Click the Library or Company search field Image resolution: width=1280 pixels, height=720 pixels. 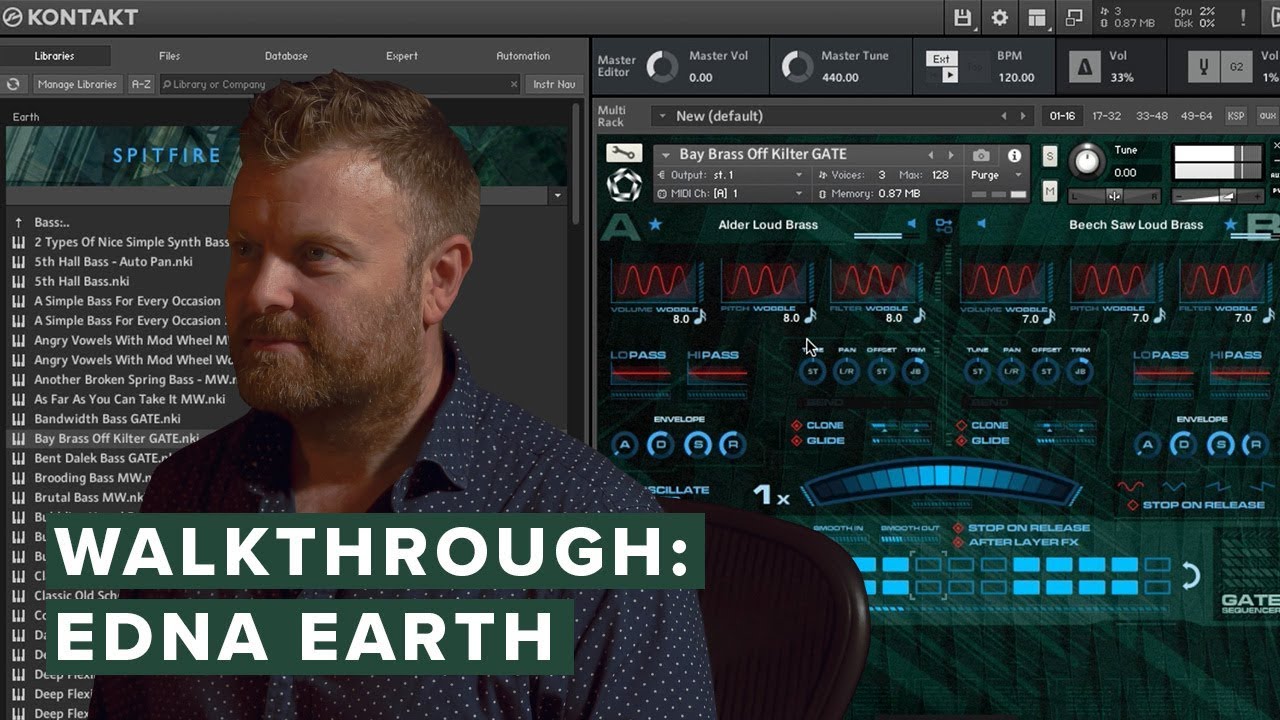[x=340, y=85]
